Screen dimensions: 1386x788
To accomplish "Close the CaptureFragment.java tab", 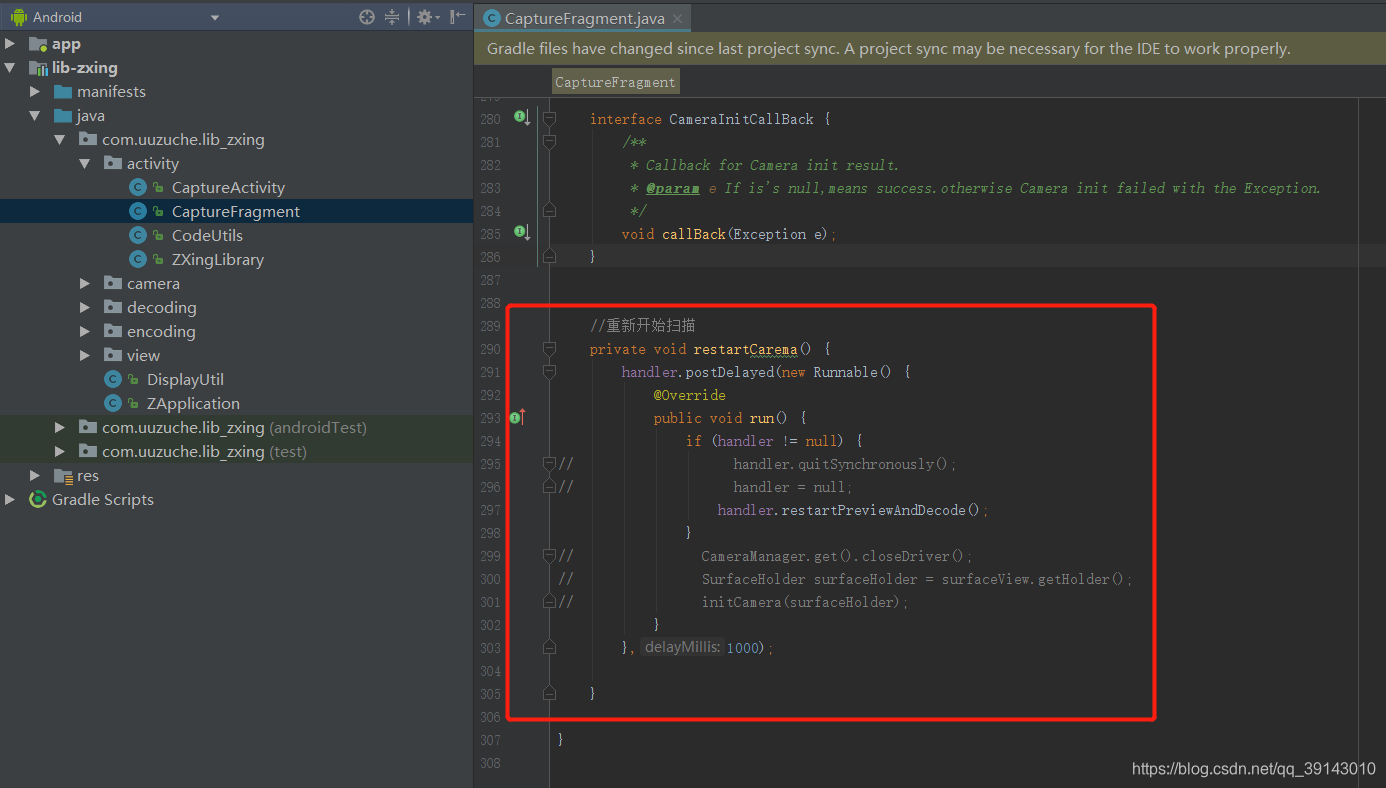I will click(677, 18).
